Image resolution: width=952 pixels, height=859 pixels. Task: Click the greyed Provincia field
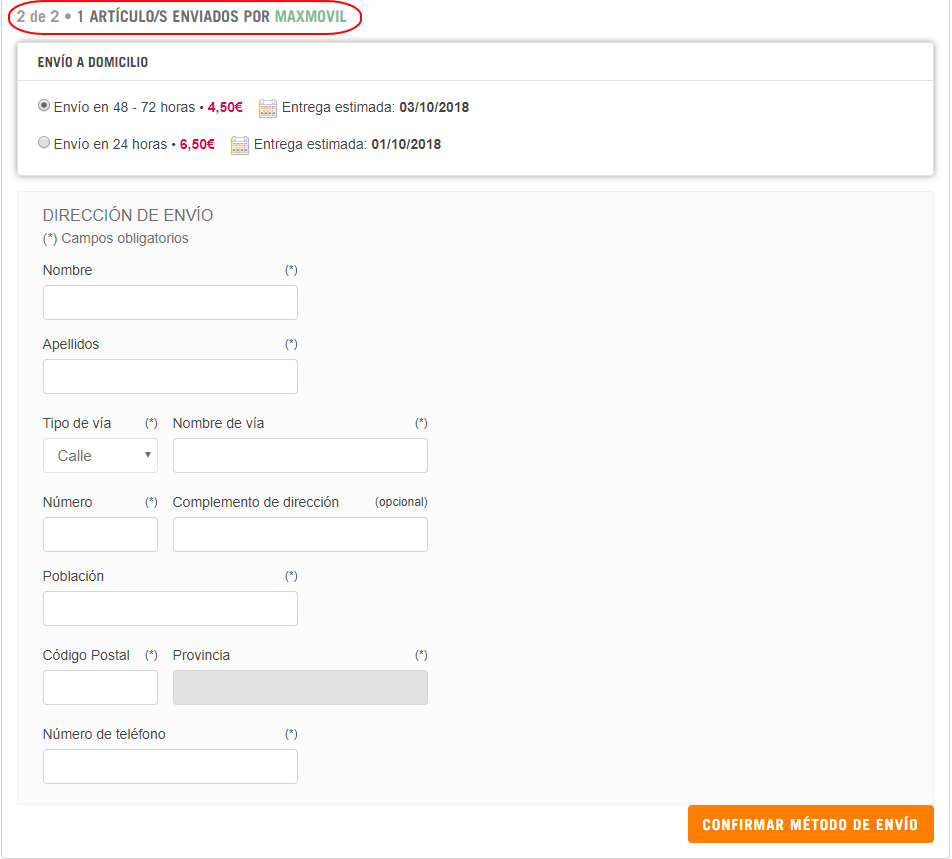[300, 687]
